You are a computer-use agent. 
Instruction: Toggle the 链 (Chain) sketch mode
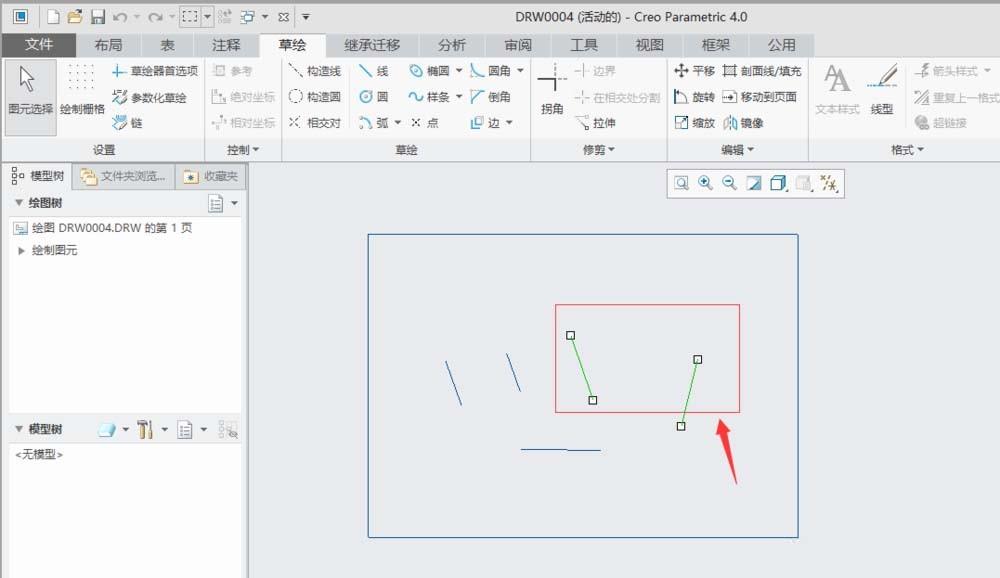(x=128, y=123)
